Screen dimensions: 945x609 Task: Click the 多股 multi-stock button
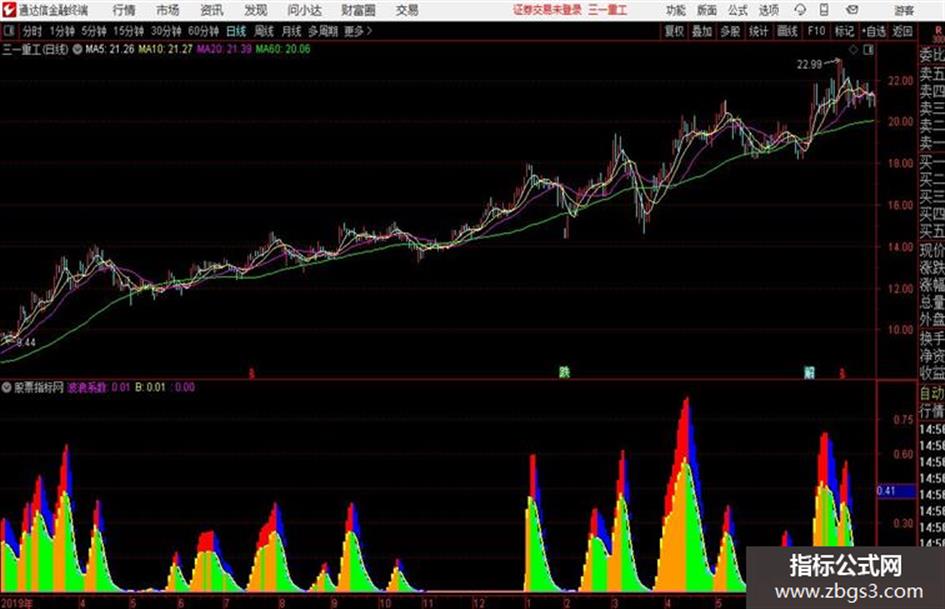[730, 31]
